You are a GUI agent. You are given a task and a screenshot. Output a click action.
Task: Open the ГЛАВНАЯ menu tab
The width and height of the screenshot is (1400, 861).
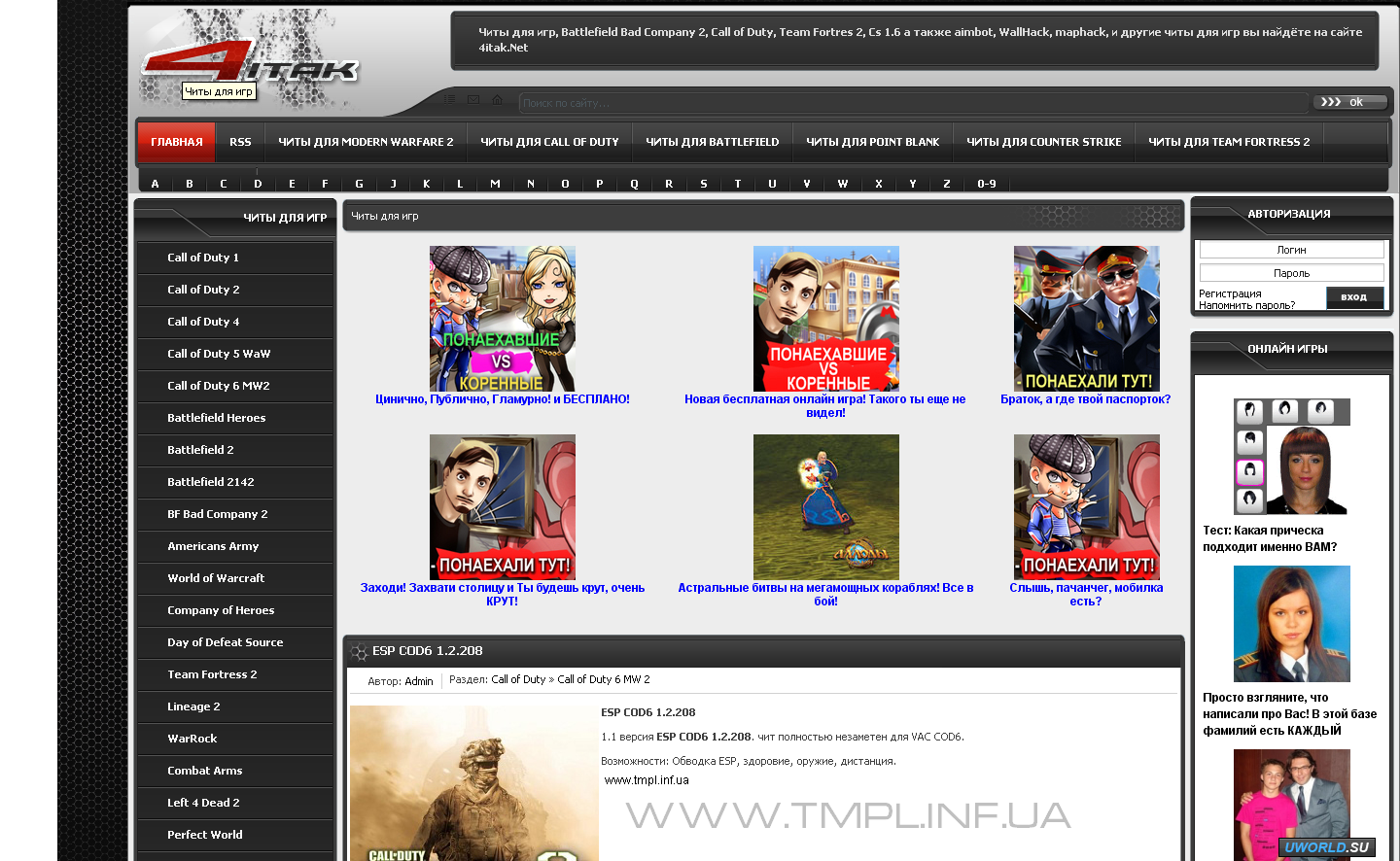(176, 142)
